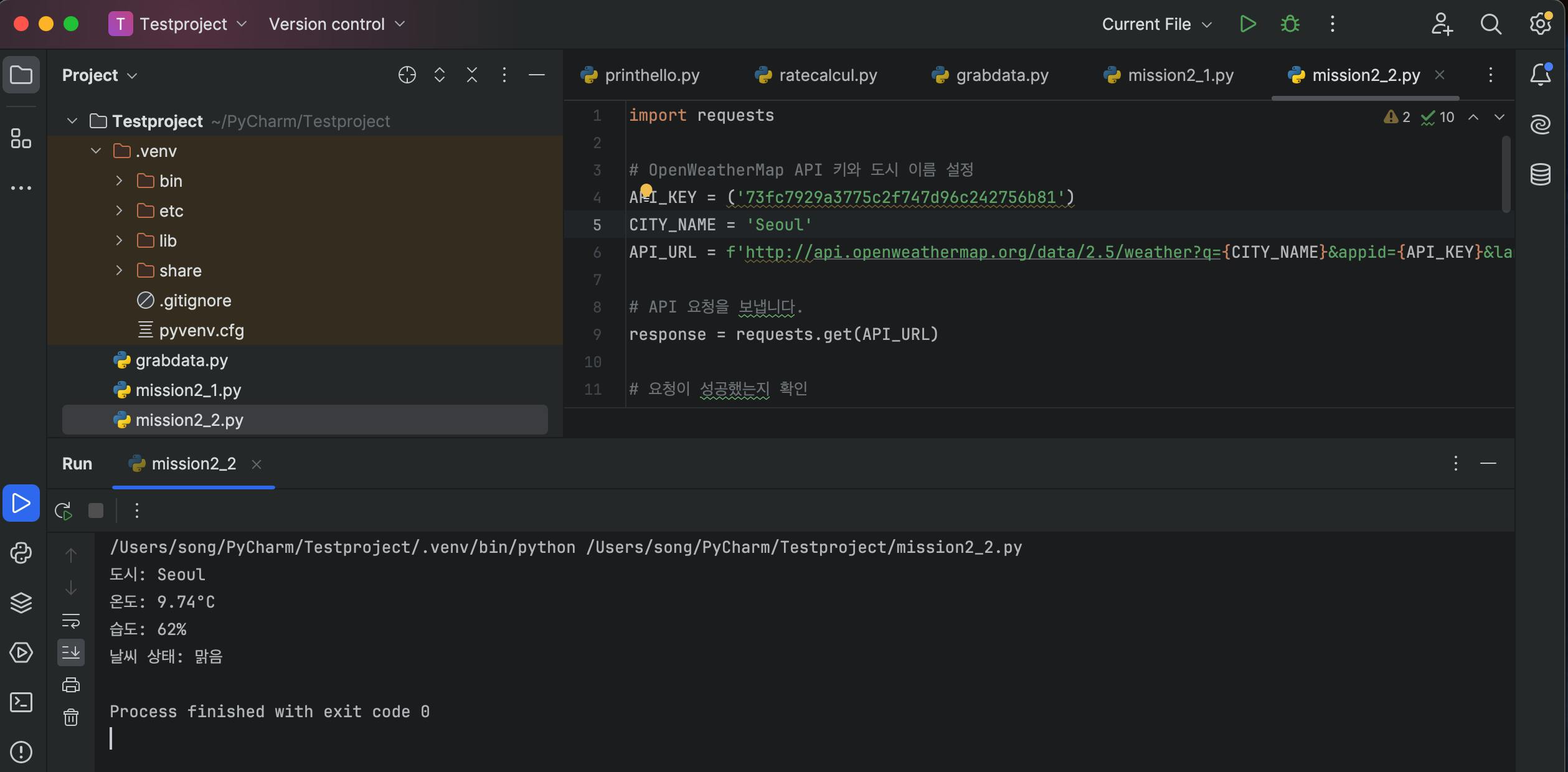Rerun mission2_2 using the rerun icon
This screenshot has height=772, width=1568.
pos(64,511)
